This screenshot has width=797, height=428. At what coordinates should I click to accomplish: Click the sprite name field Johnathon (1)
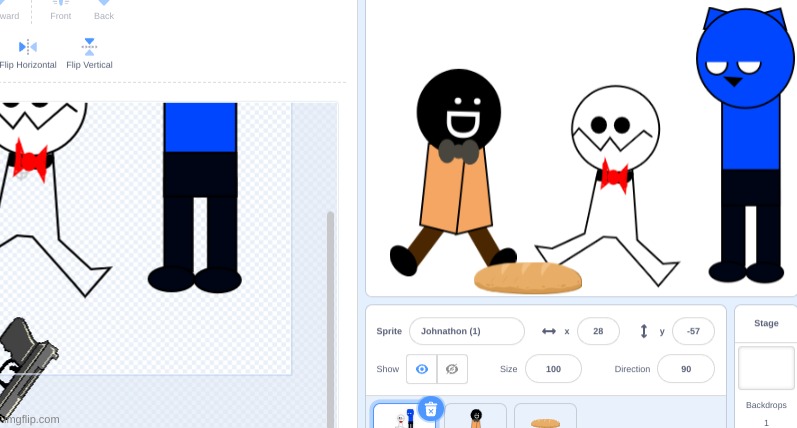[x=466, y=331]
